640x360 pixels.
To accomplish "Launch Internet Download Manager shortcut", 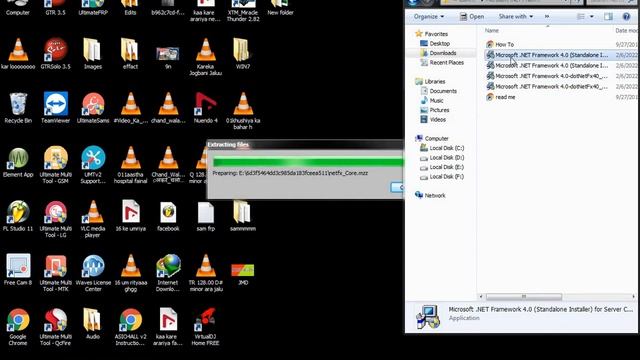I will pos(168,273).
